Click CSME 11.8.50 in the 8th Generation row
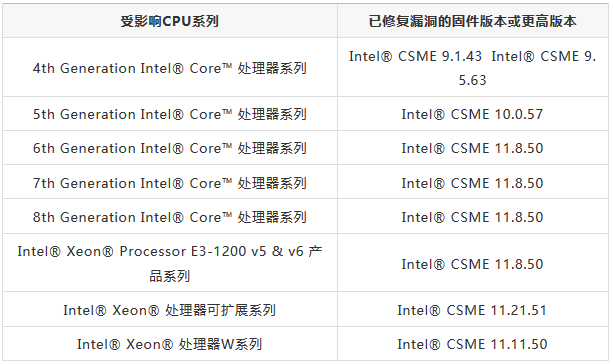Image resolution: width=613 pixels, height=364 pixels. (473, 216)
